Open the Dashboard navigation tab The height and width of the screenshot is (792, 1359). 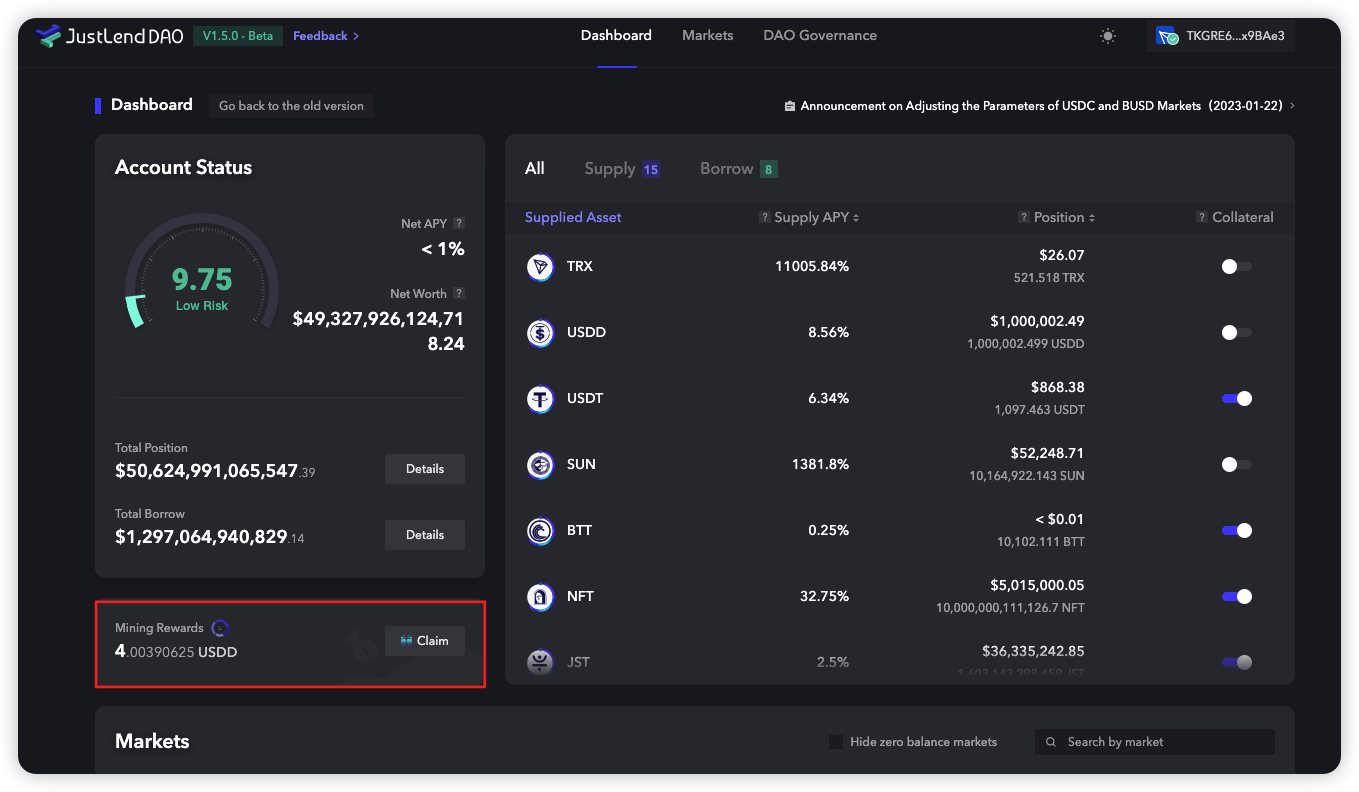pos(616,36)
